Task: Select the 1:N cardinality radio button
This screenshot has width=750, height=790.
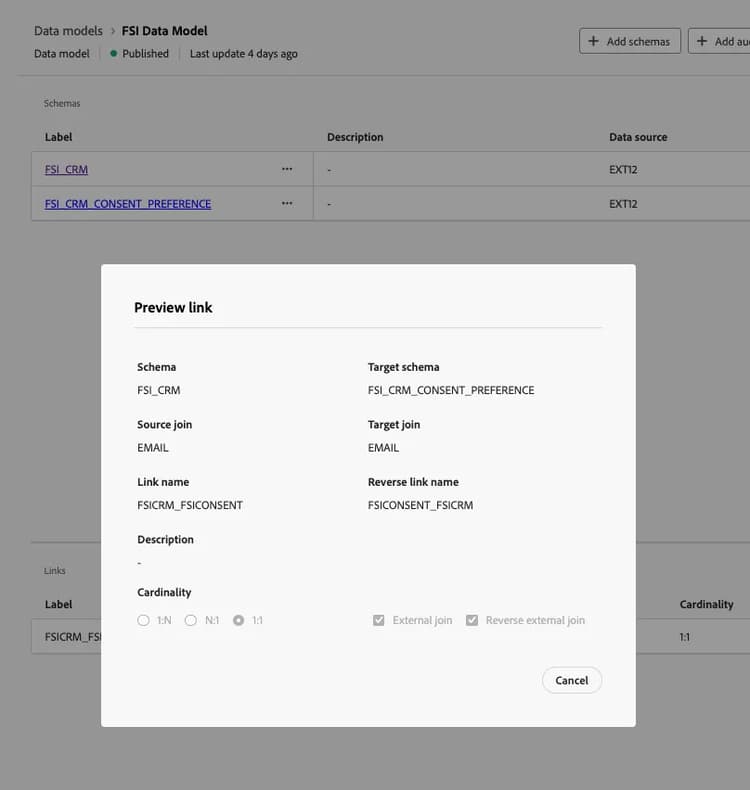Action: point(143,620)
